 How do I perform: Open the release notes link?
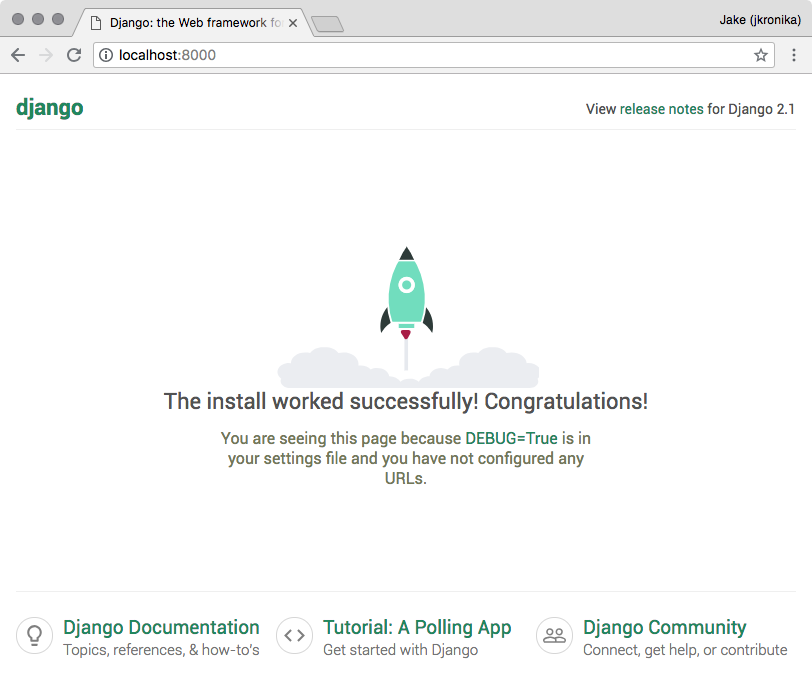661,109
